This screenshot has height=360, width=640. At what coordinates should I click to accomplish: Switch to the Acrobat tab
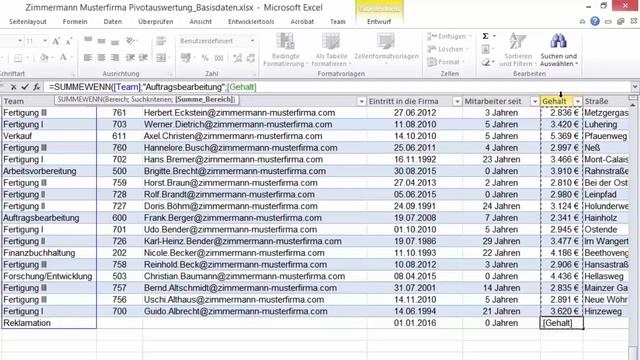click(302, 22)
